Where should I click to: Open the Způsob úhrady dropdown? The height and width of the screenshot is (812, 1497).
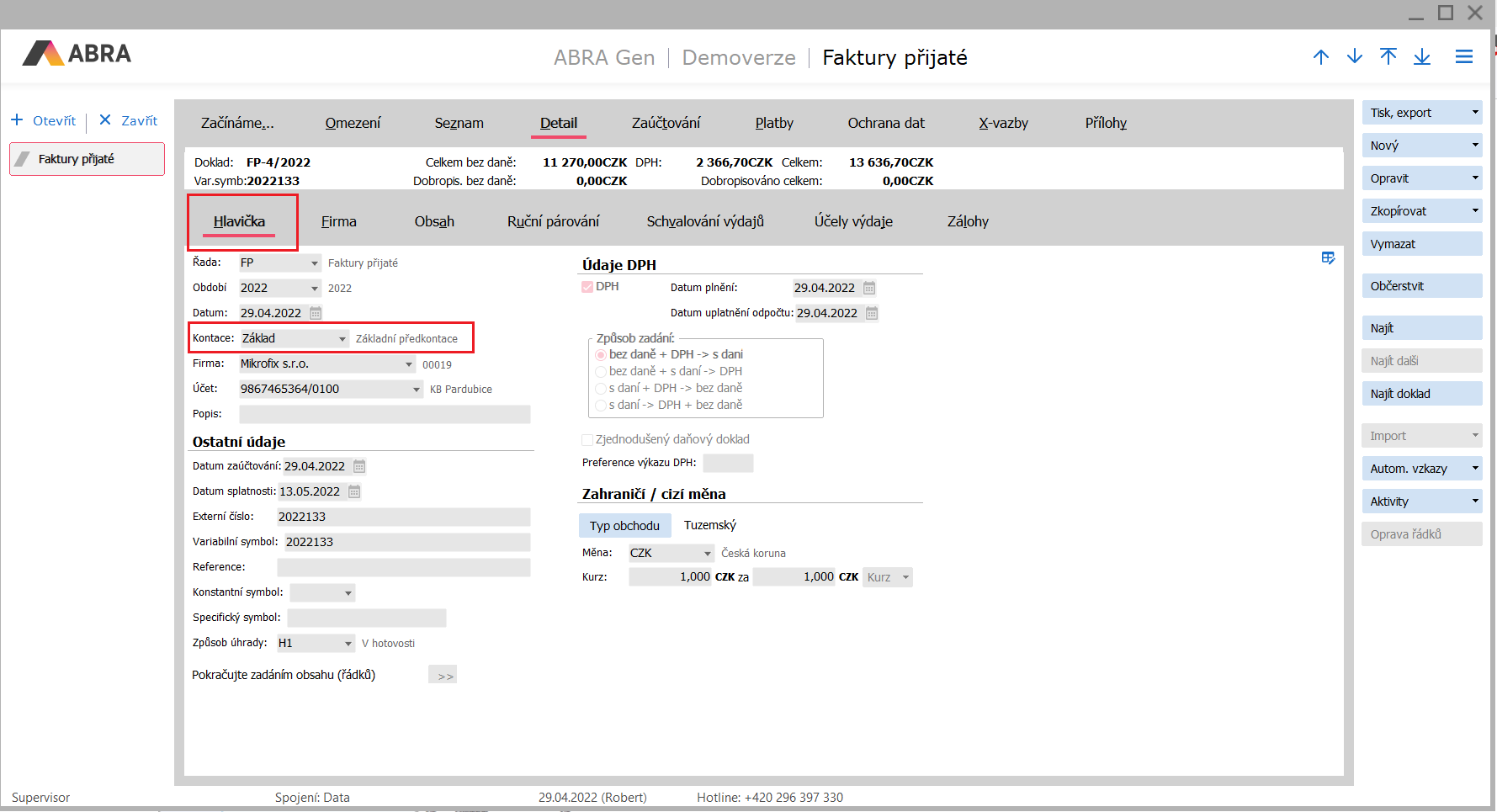click(348, 644)
